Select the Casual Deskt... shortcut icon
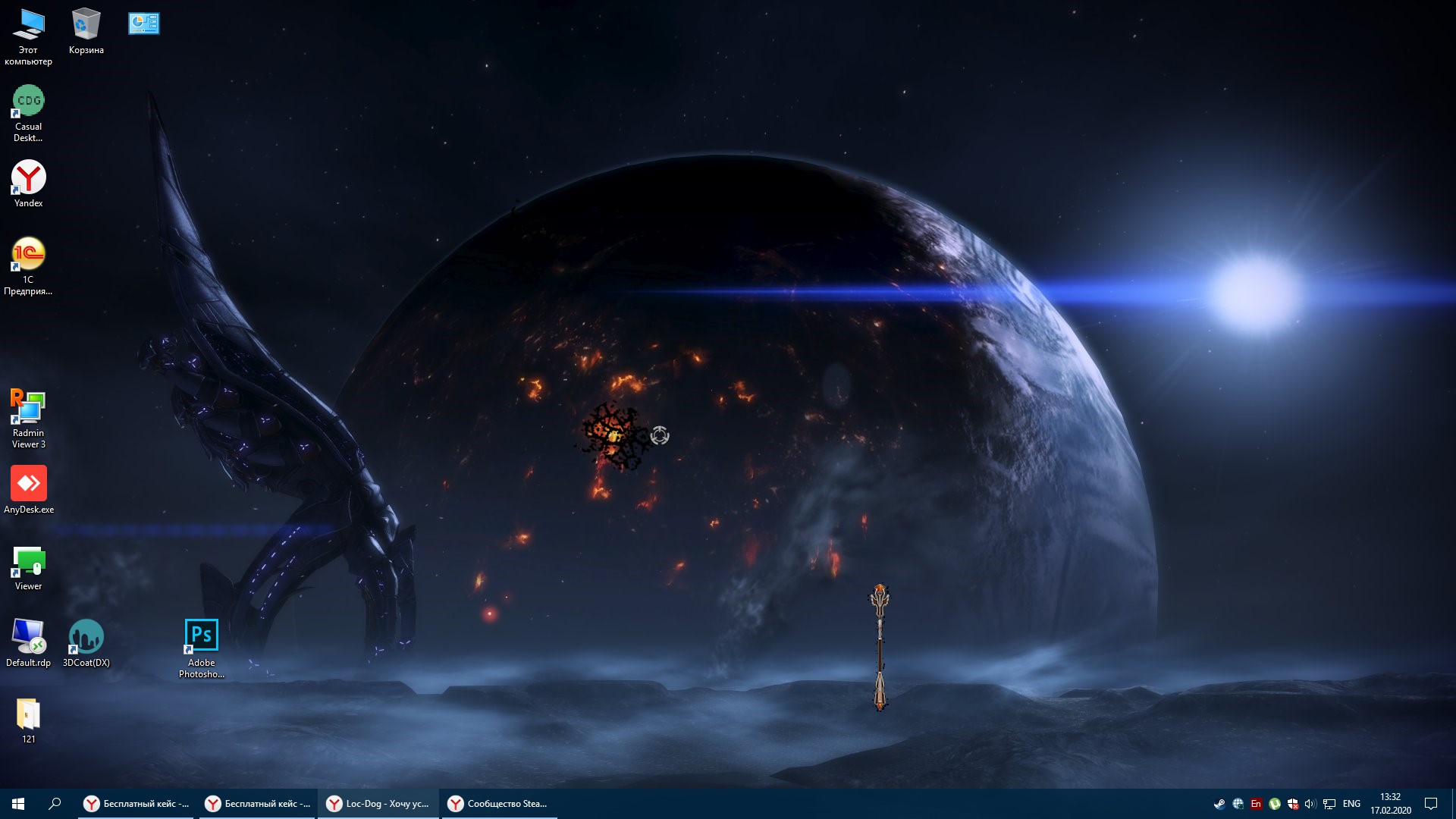This screenshot has width=1456, height=819. (x=29, y=113)
